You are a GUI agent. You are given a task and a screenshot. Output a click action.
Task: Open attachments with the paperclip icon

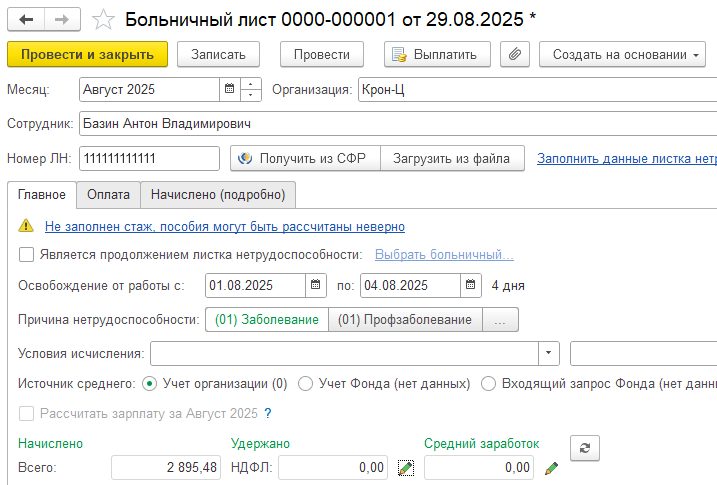(x=514, y=54)
